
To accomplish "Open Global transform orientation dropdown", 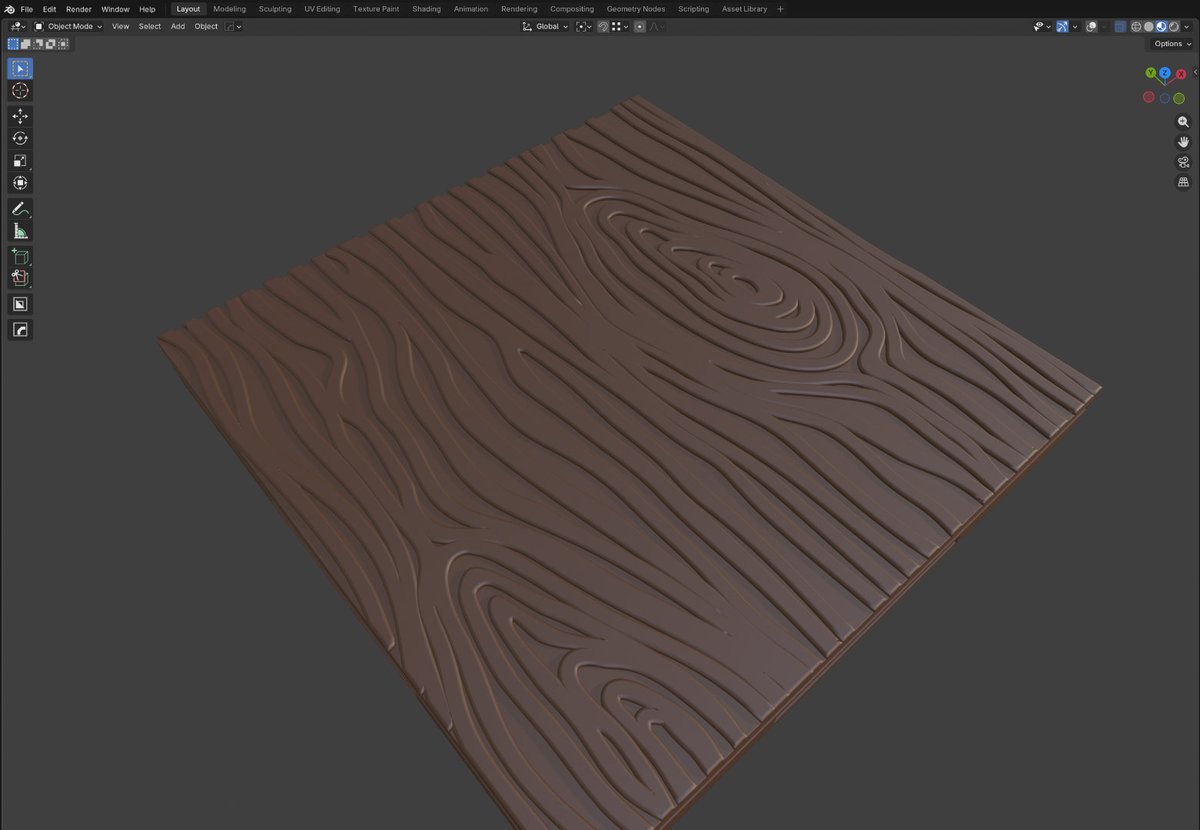I will 546,26.
